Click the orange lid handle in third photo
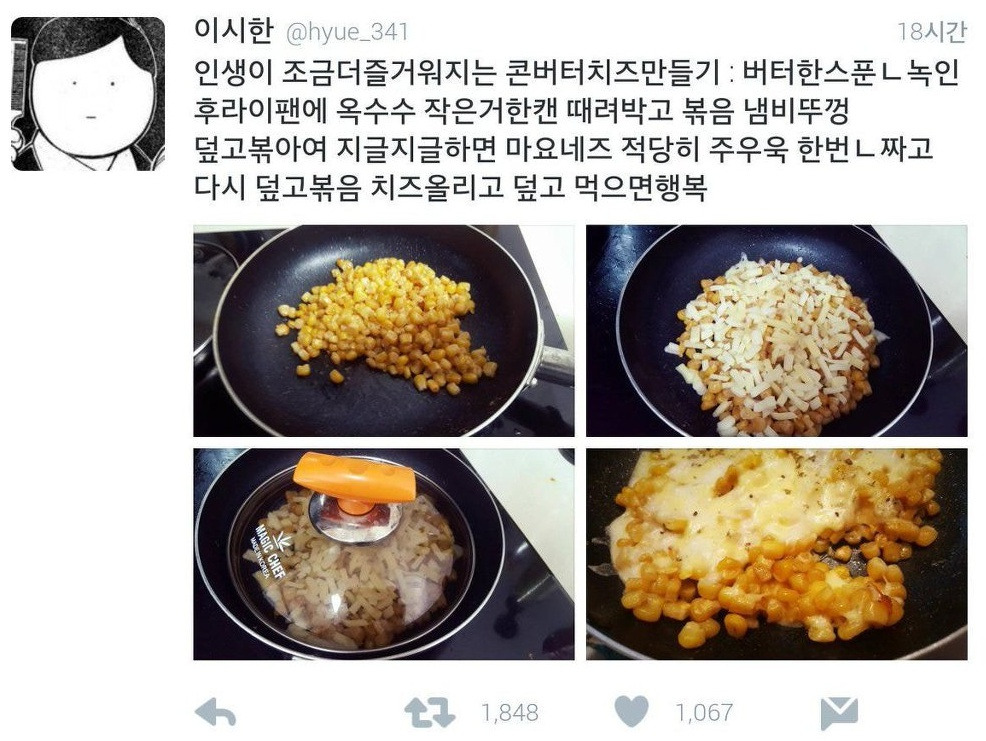 pyautogui.click(x=355, y=479)
